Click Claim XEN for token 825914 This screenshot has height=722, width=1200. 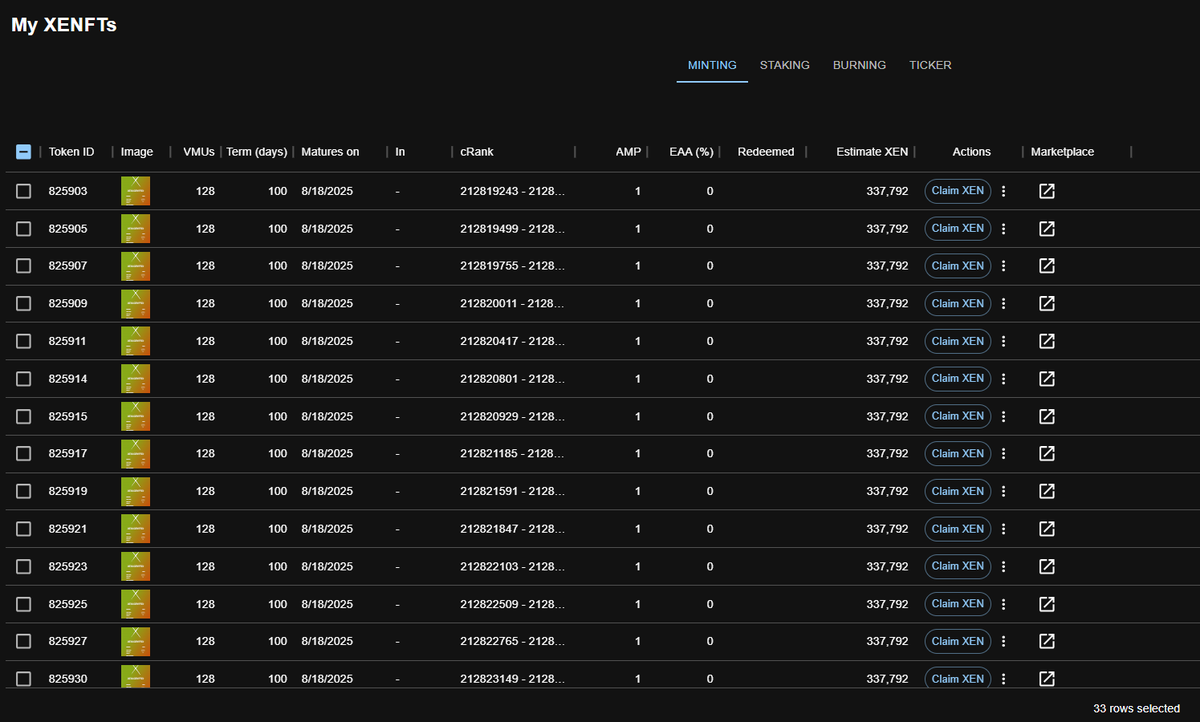tap(957, 378)
